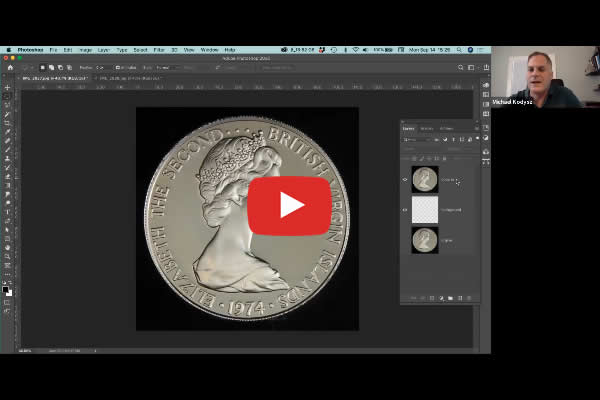Image resolution: width=600 pixels, height=400 pixels.
Task: Show the bottom coin layer visibility box
Action: coord(405,240)
